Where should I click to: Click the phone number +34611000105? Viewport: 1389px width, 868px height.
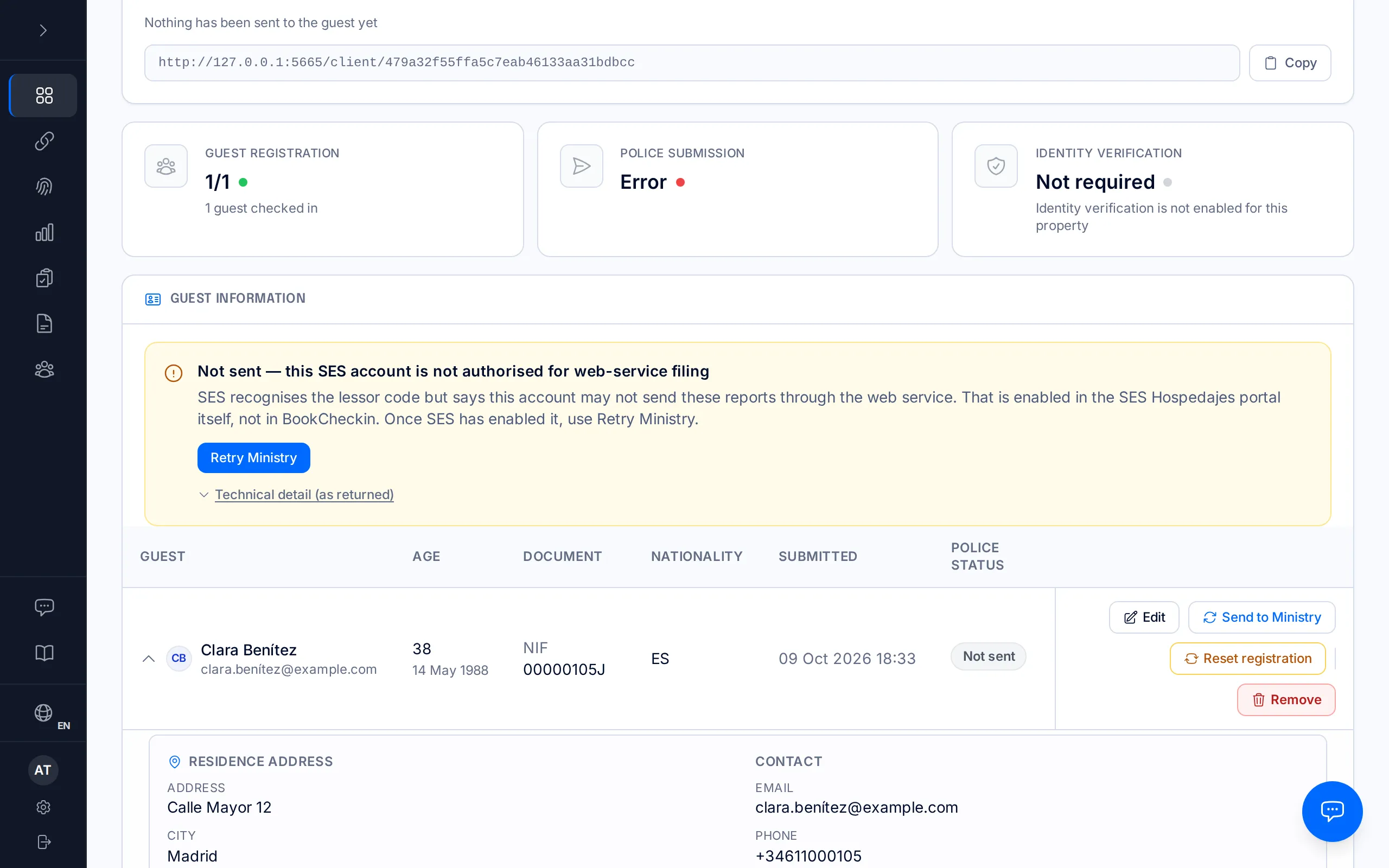pos(808,856)
